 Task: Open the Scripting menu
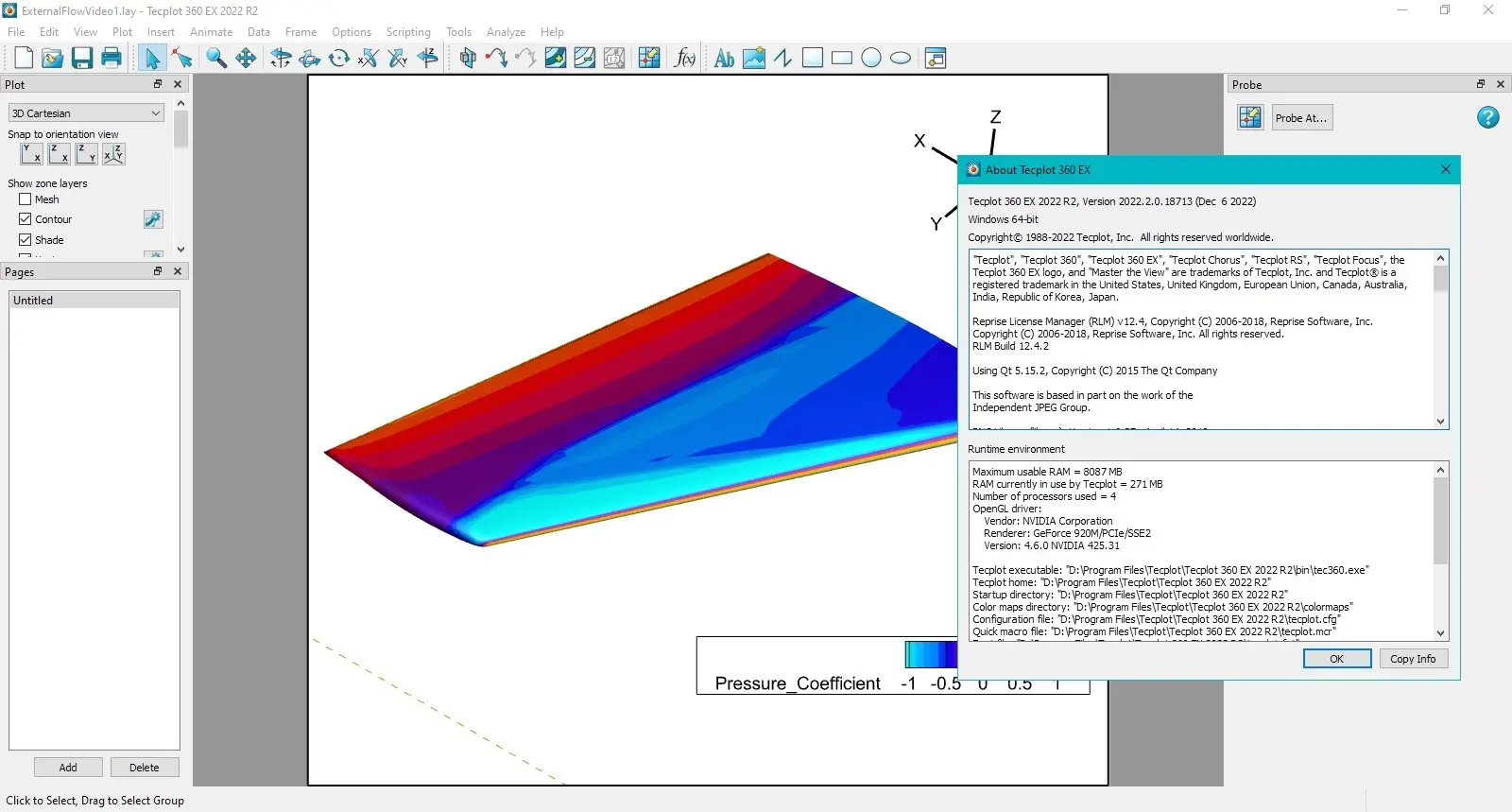coord(408,32)
